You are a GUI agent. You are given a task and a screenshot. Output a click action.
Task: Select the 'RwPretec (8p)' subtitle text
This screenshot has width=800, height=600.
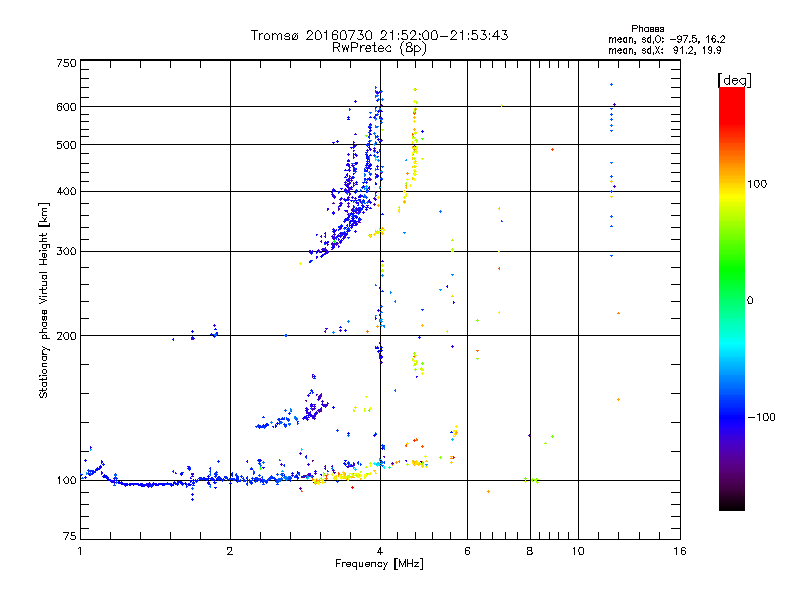(x=379, y=48)
